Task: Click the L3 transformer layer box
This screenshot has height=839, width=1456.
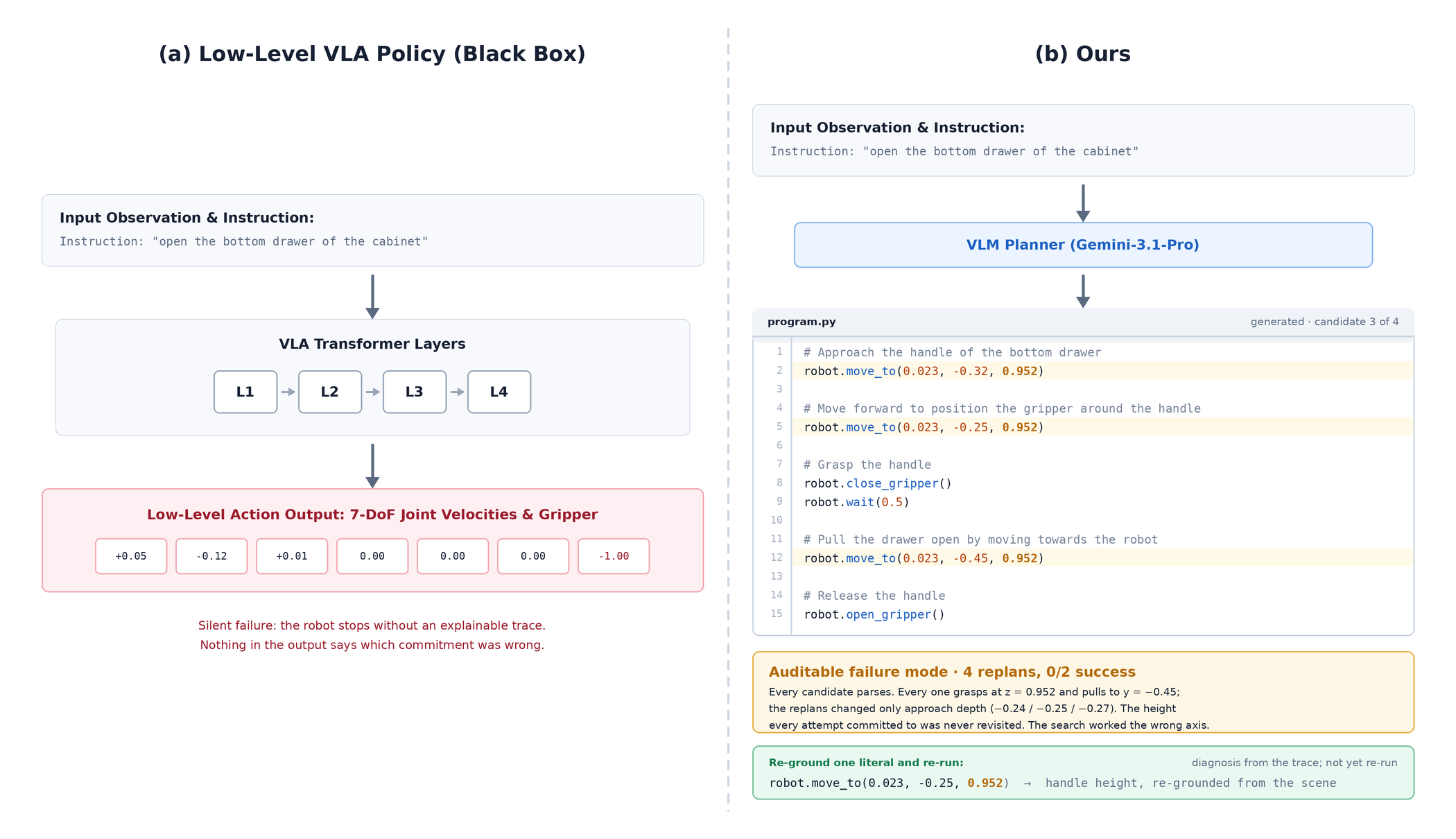Action: [x=415, y=392]
